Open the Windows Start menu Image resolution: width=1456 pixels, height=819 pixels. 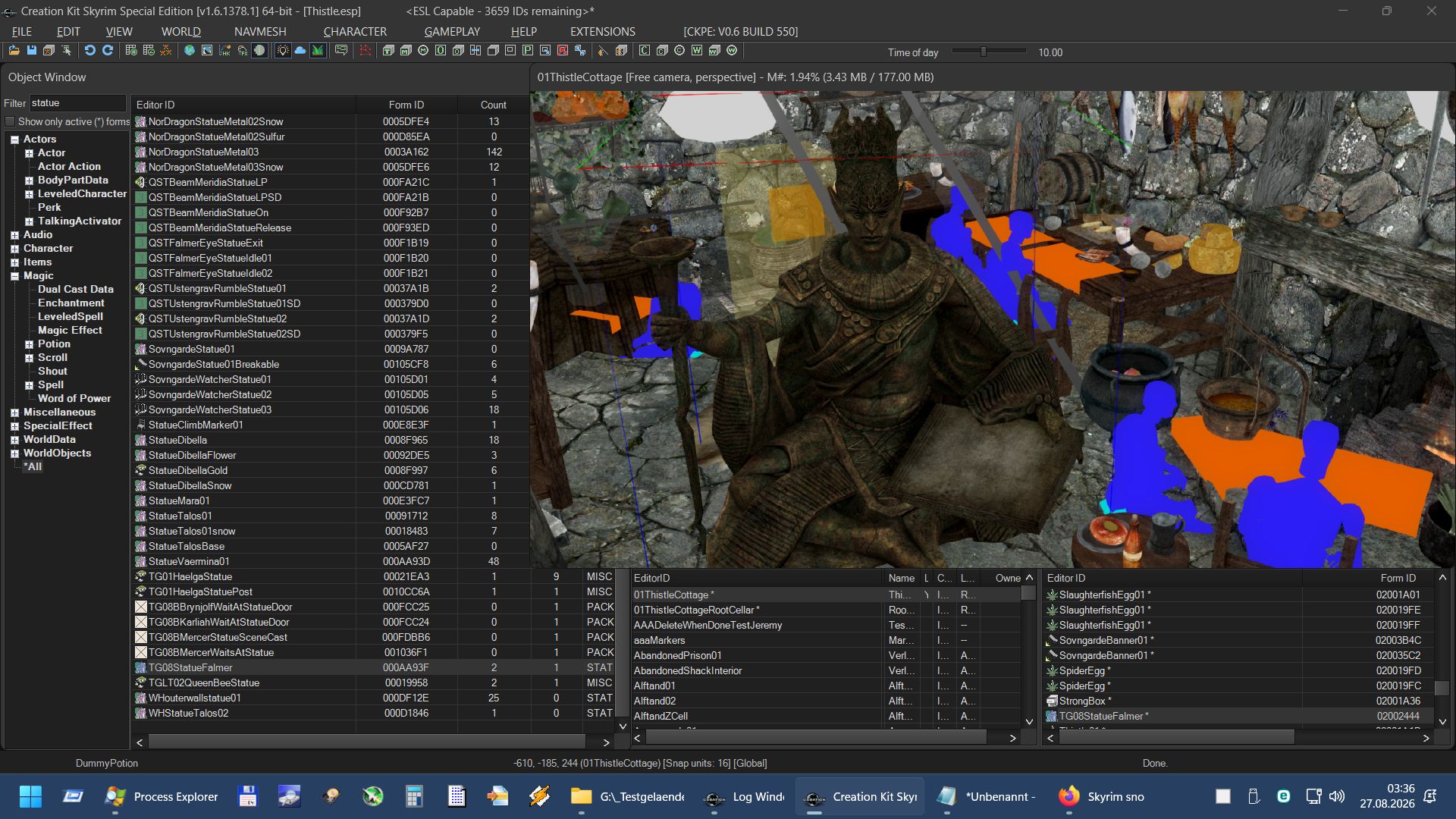[30, 796]
